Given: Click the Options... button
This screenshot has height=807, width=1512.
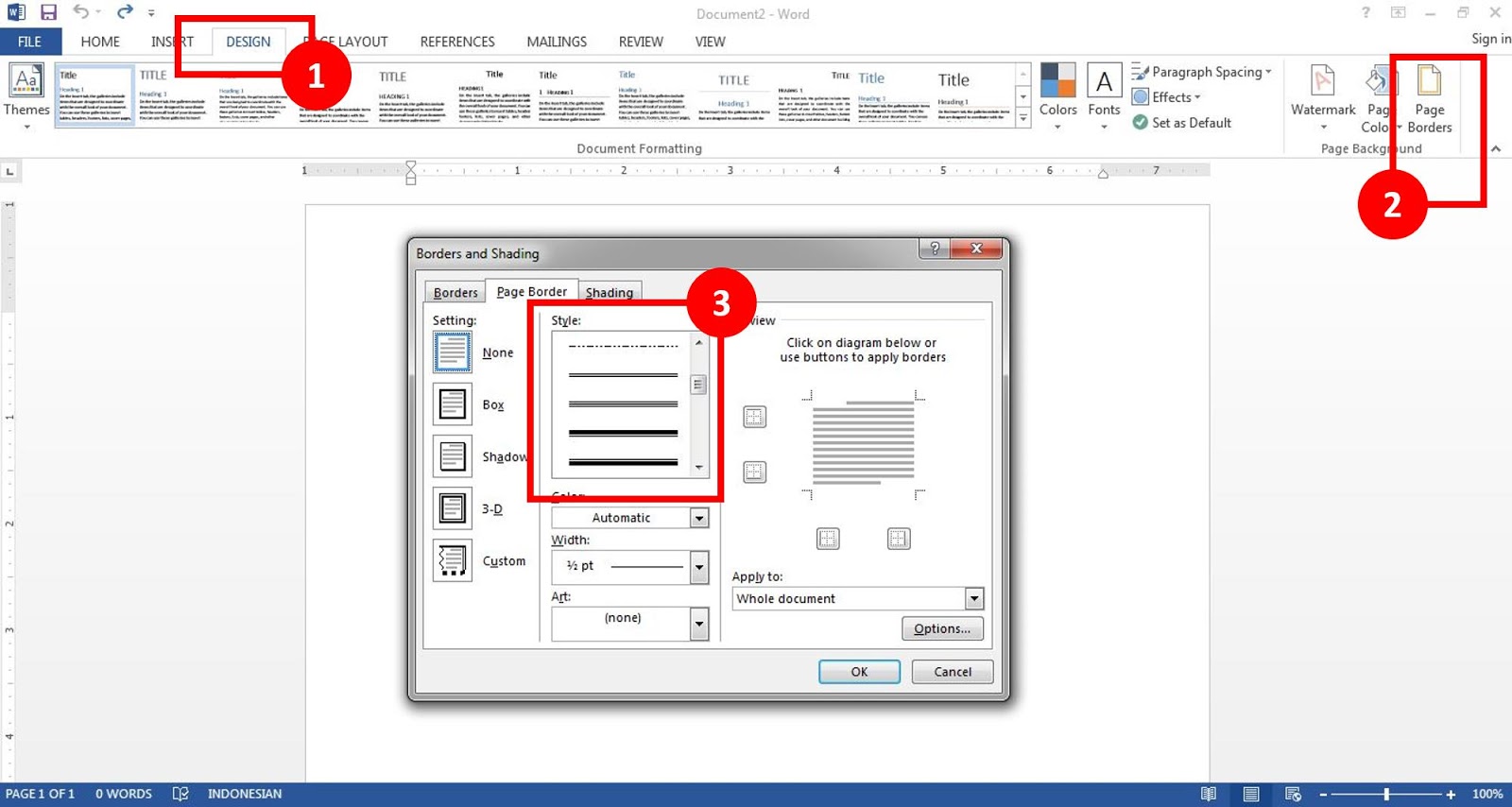Looking at the screenshot, I should point(942,628).
